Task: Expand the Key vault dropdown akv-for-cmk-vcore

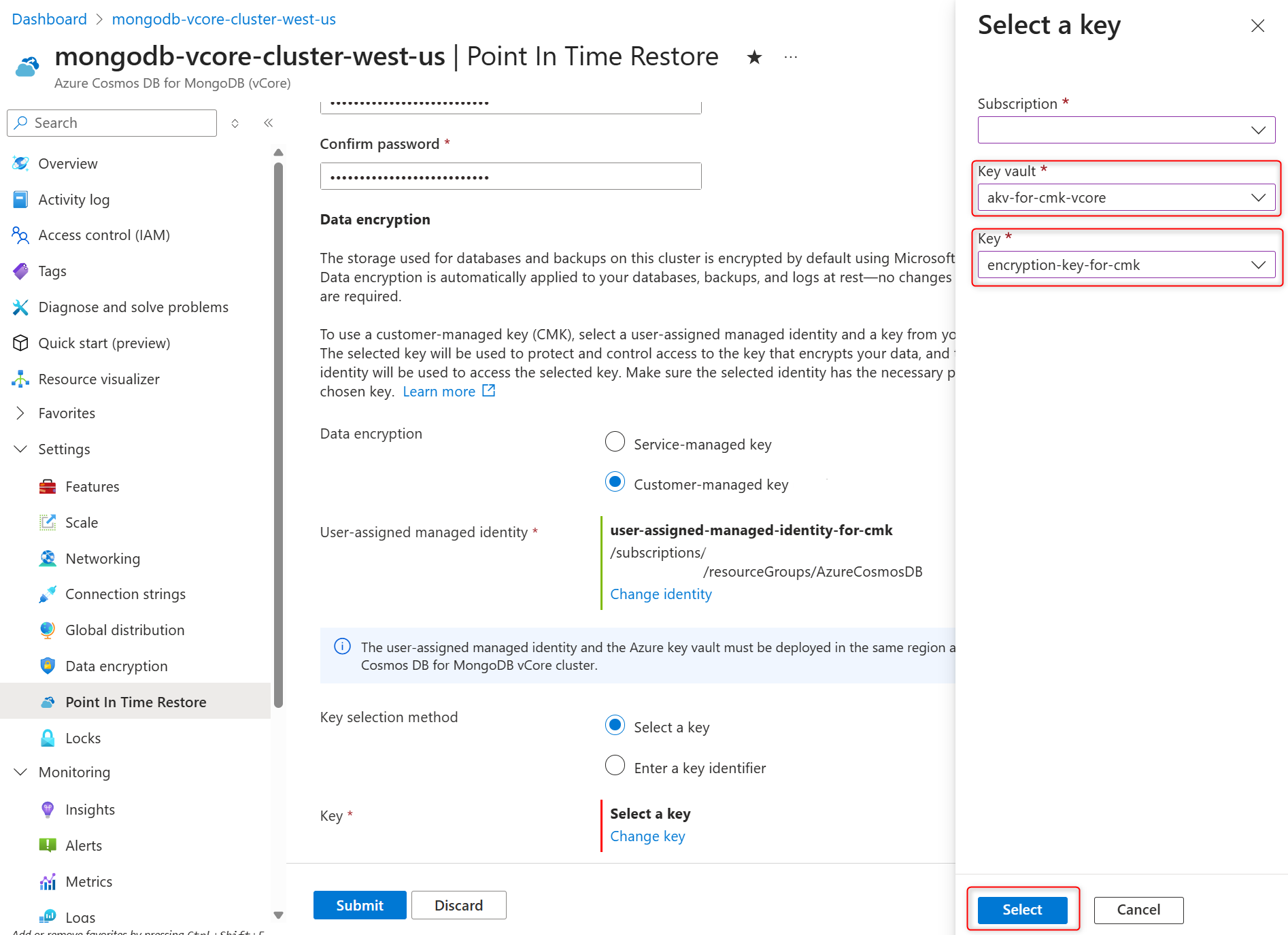Action: 1126,197
